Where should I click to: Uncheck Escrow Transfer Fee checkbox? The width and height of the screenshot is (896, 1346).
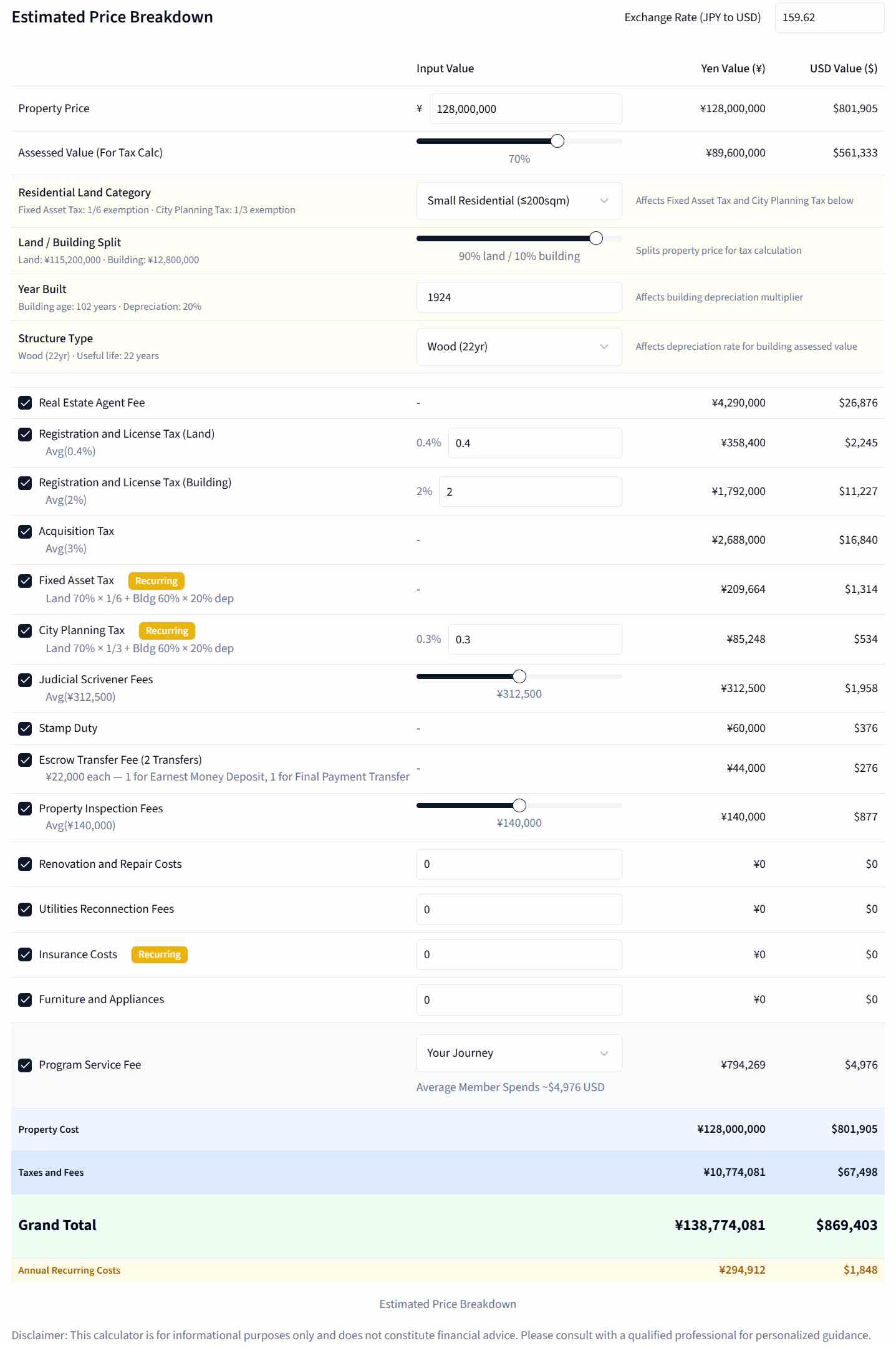pos(25,759)
